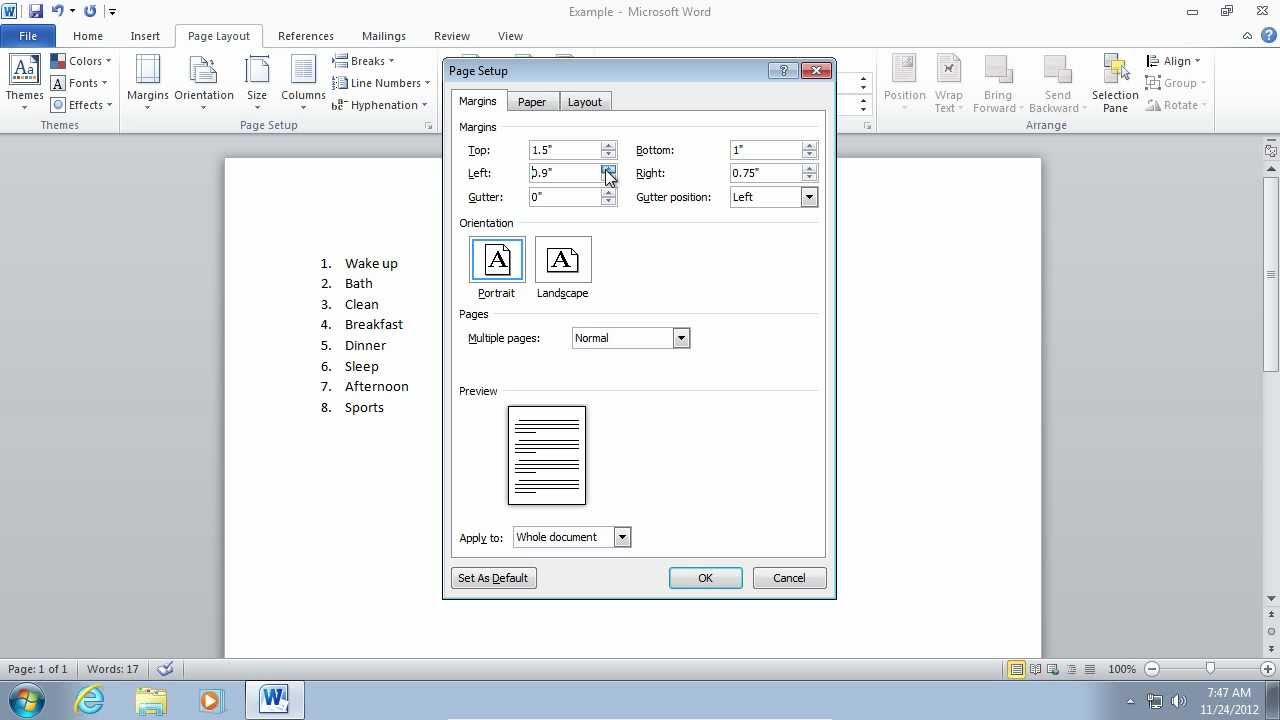Toggle Print Layout view in status bar
Viewport: 1280px width, 720px height.
pos(1016,669)
